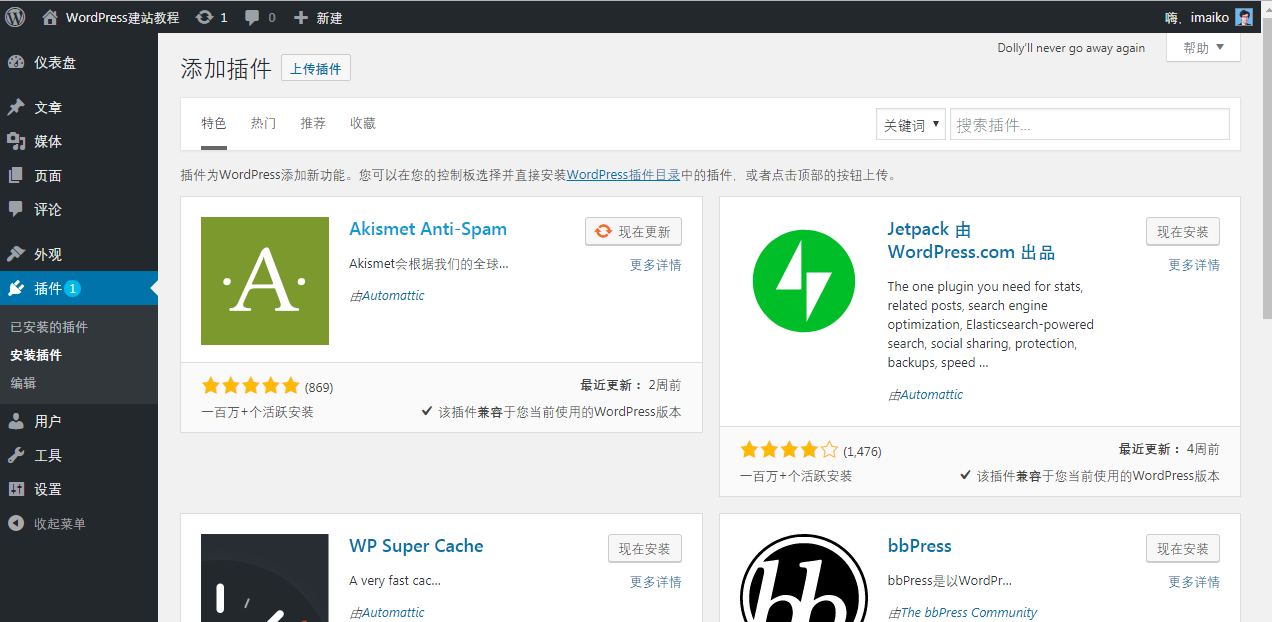
Task: Click 现在安装 for WP Super Cache
Action: [x=645, y=549]
